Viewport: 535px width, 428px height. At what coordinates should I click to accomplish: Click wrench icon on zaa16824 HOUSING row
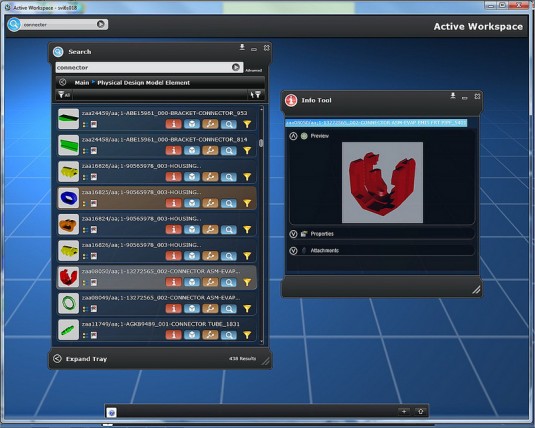(210, 229)
